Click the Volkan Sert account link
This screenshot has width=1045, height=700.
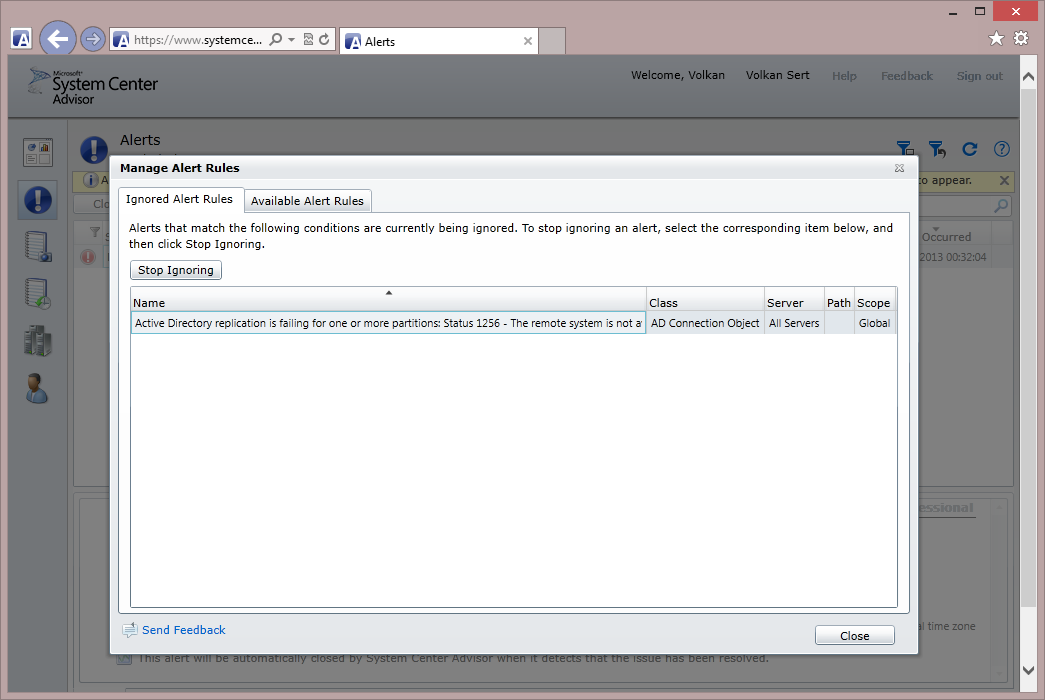point(777,75)
